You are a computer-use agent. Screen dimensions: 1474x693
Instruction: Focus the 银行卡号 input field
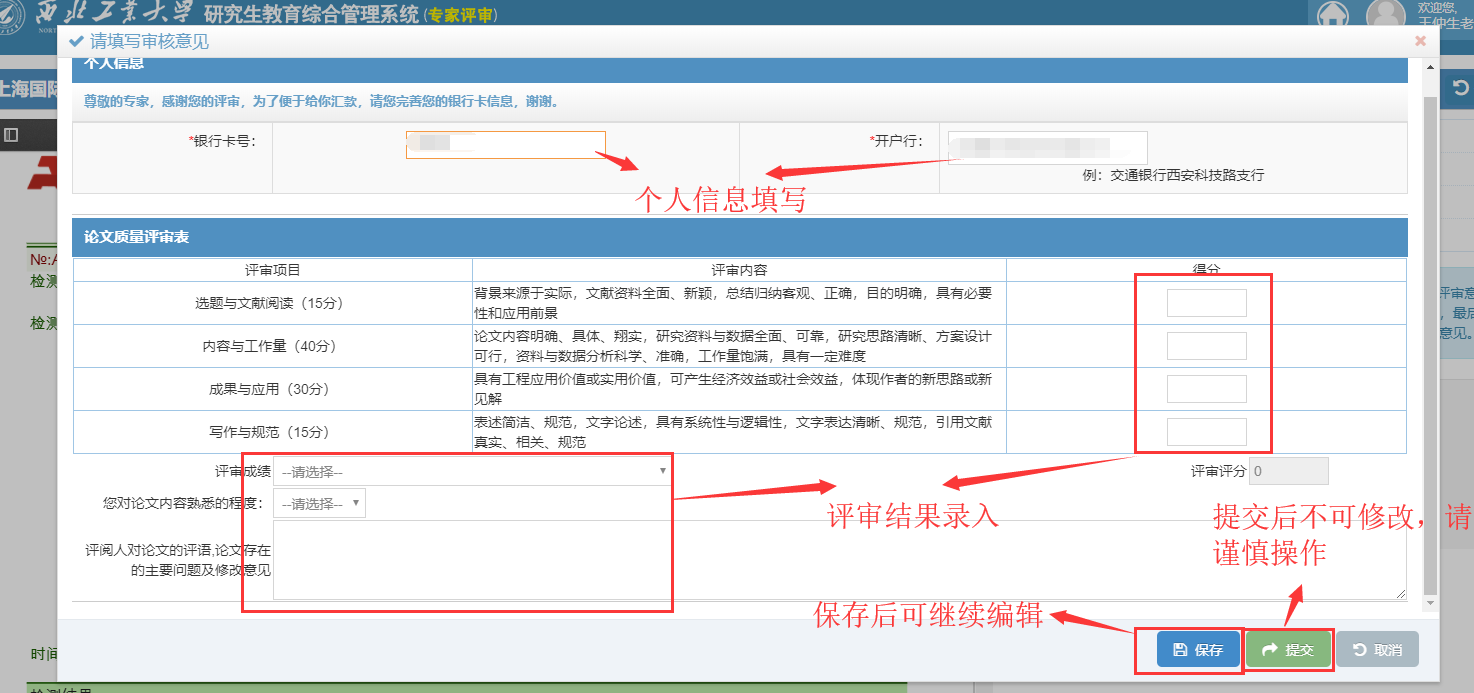point(505,144)
